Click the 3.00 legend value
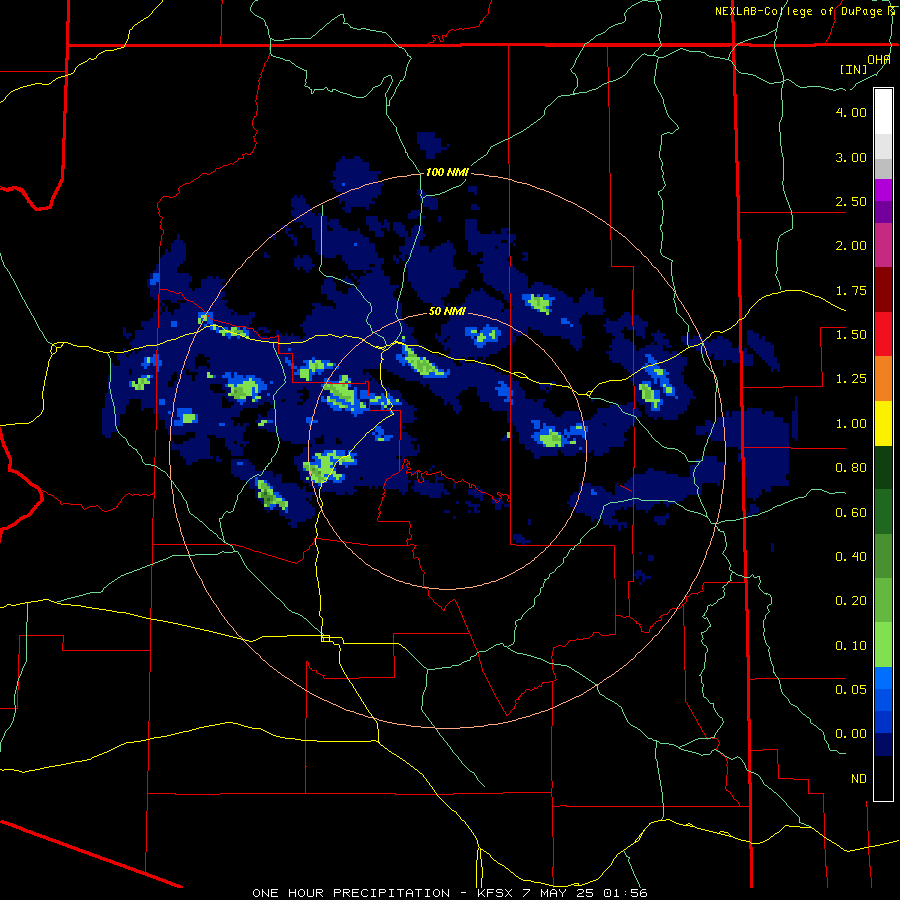The image size is (900, 900). coord(851,157)
